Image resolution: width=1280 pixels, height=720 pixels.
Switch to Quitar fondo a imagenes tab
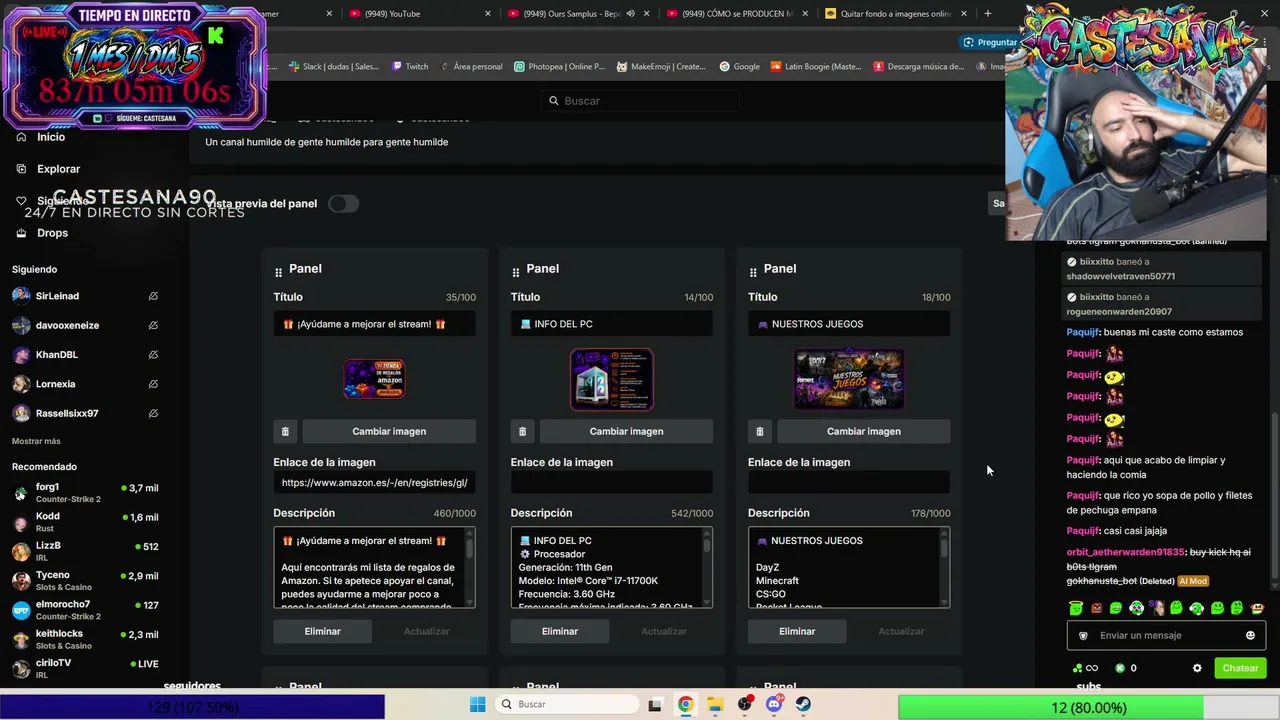click(x=896, y=14)
